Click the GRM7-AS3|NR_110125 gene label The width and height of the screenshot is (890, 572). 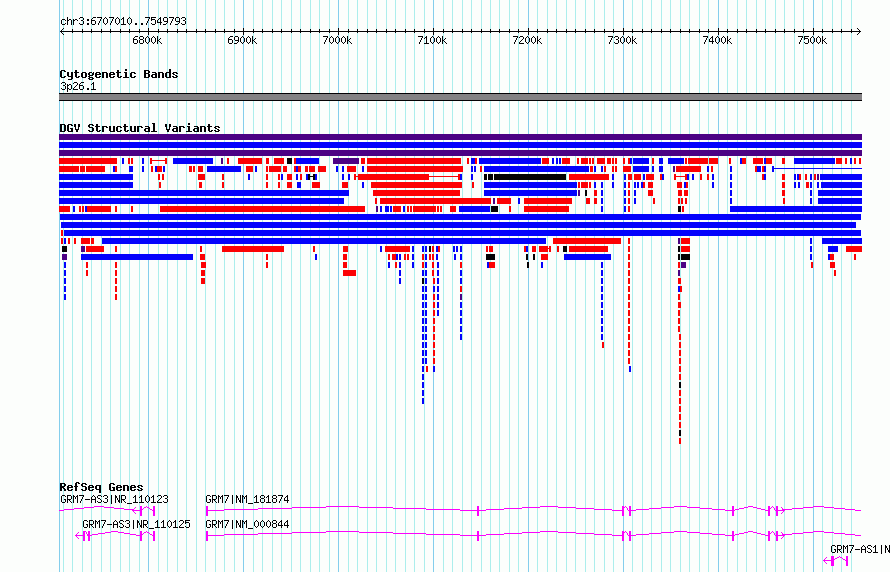point(136,524)
